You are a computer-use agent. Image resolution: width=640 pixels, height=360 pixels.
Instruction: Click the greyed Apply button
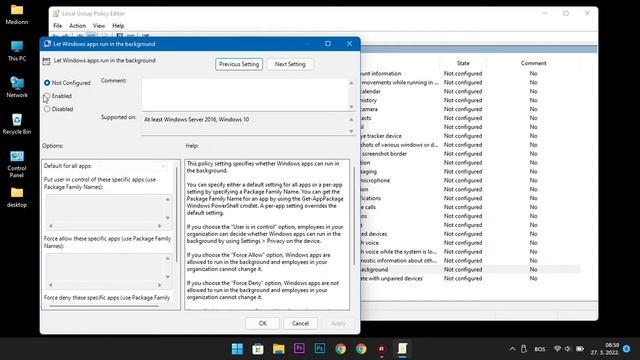coord(338,323)
